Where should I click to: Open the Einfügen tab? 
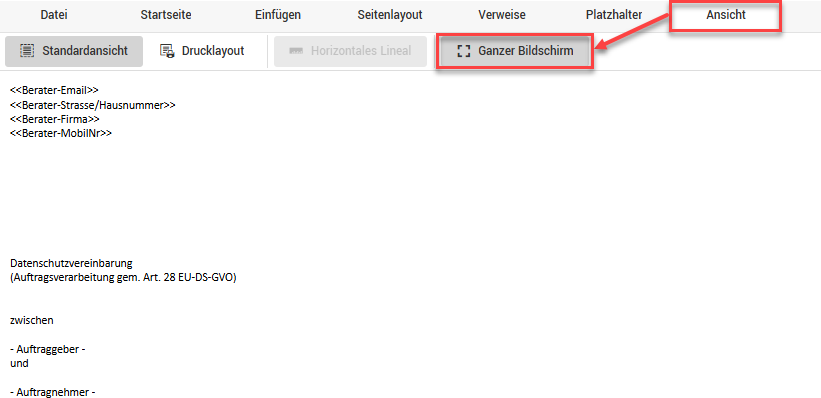278,15
